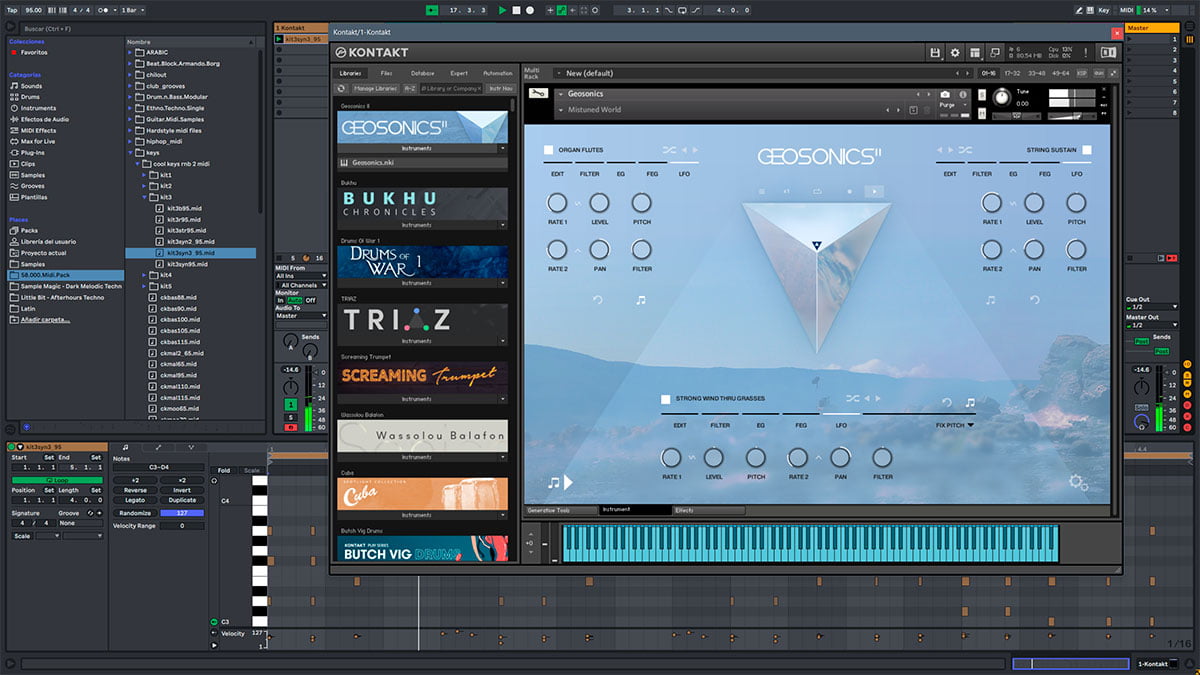Toggle the MIDI map mode button

point(1127,10)
